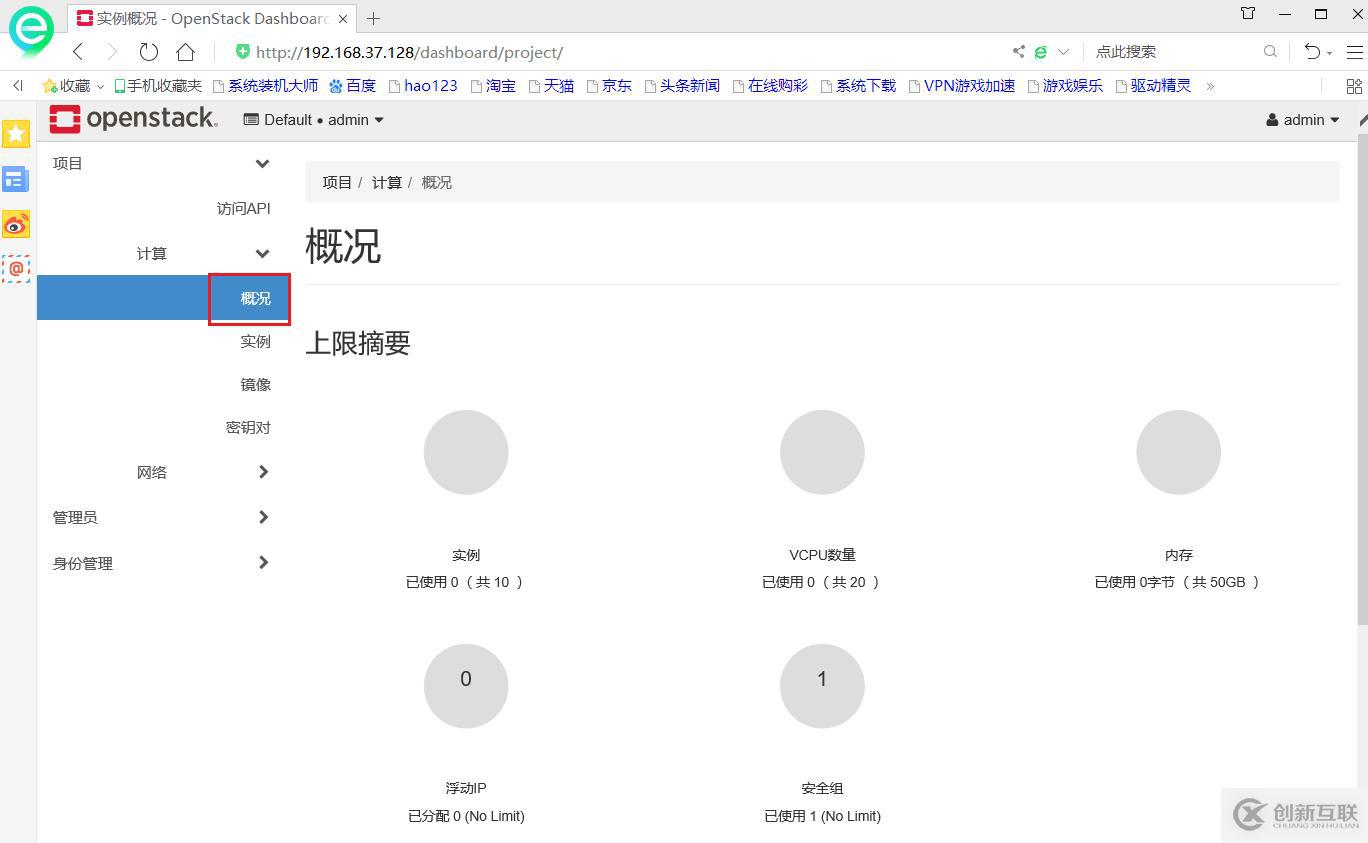Open the 驱动精灵 bookmark
The width and height of the screenshot is (1368, 843).
(1153, 86)
